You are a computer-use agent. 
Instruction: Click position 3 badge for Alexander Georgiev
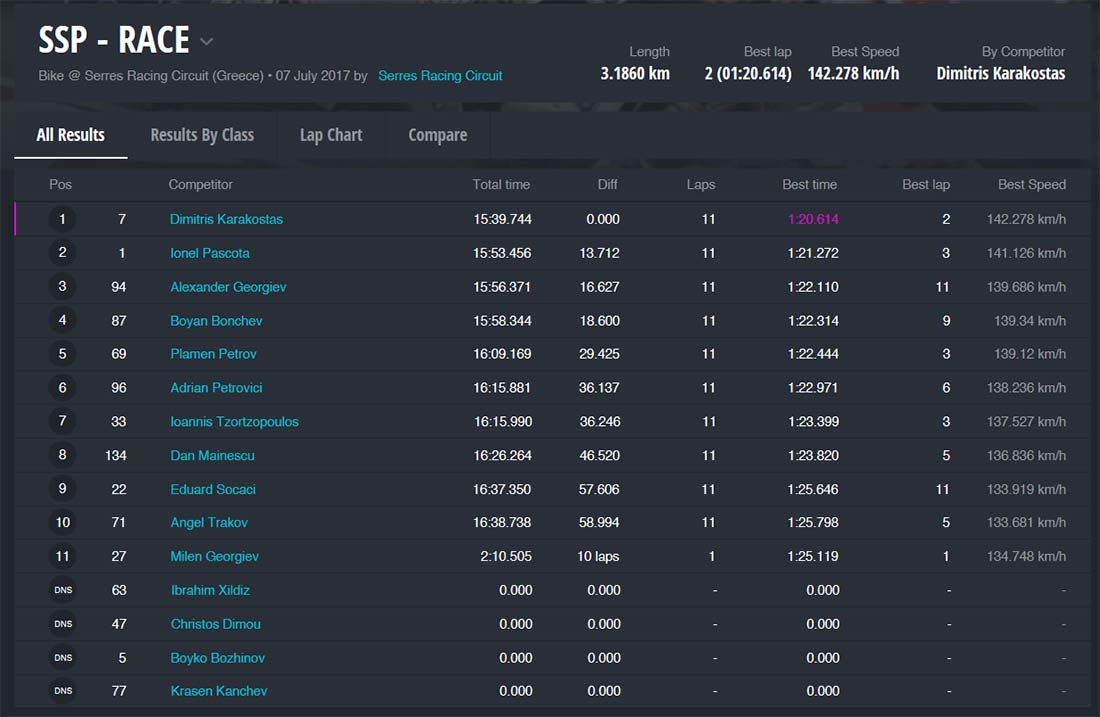point(62,287)
